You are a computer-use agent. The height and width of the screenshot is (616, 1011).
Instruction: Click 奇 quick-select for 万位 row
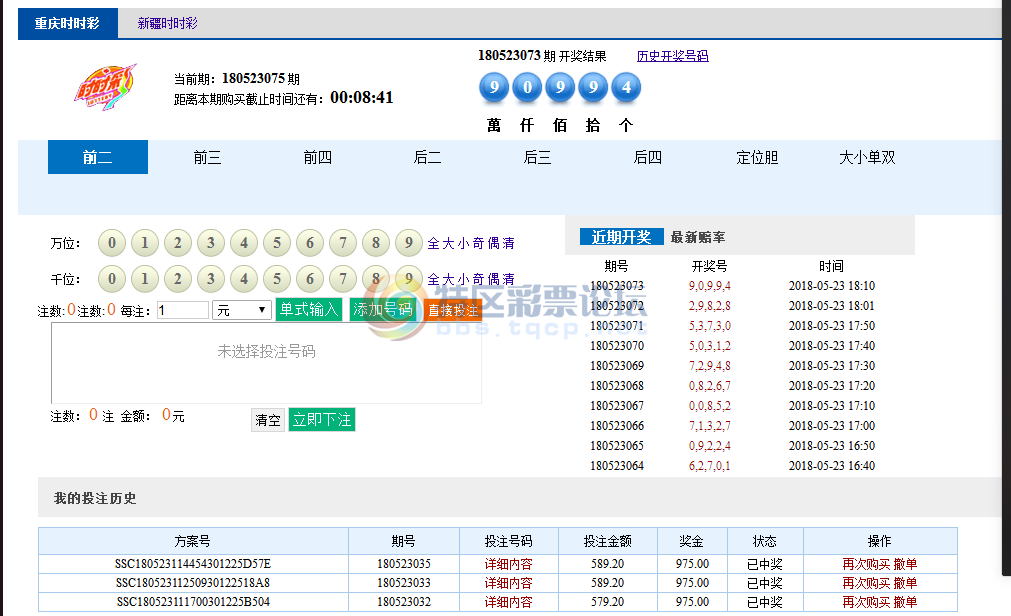coord(478,243)
